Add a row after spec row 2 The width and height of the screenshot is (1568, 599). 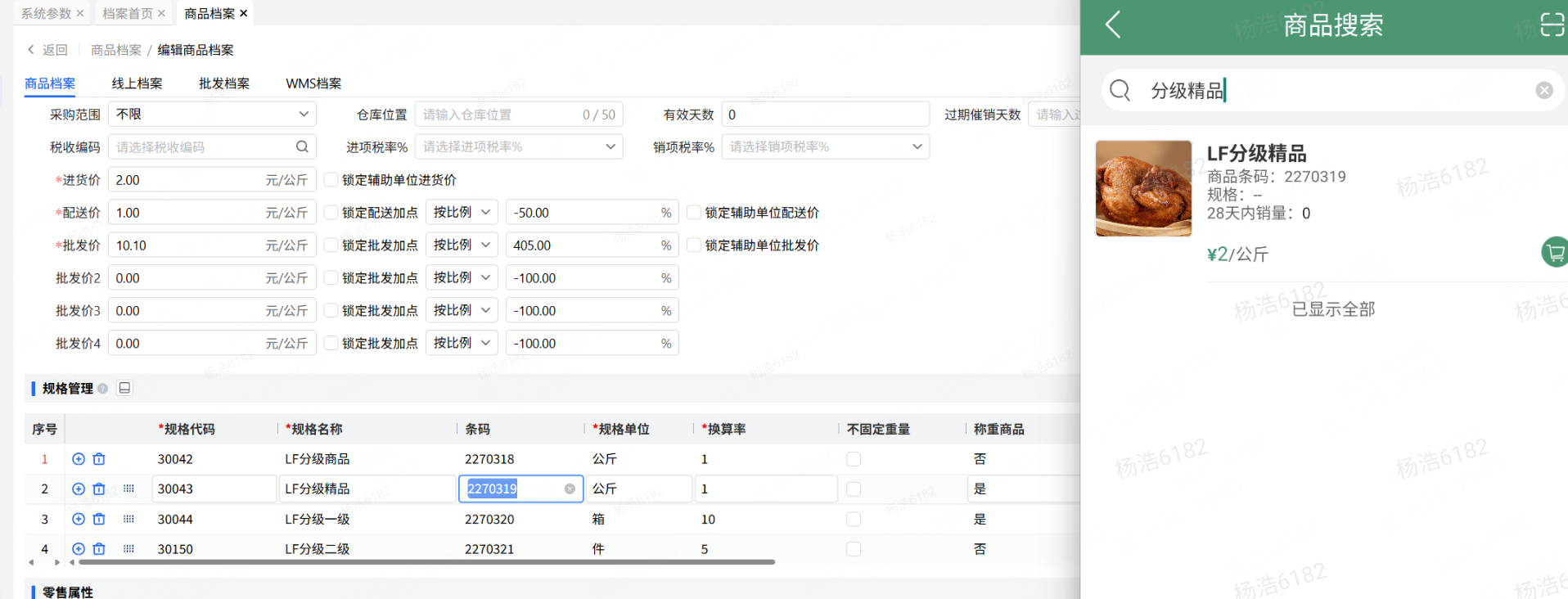(79, 489)
